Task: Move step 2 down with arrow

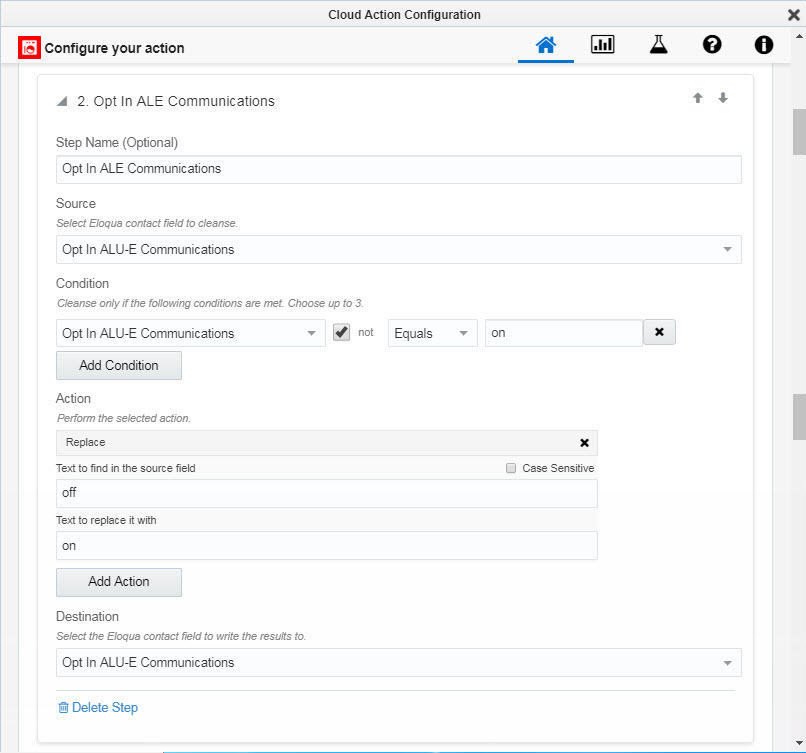Action: coord(723,98)
